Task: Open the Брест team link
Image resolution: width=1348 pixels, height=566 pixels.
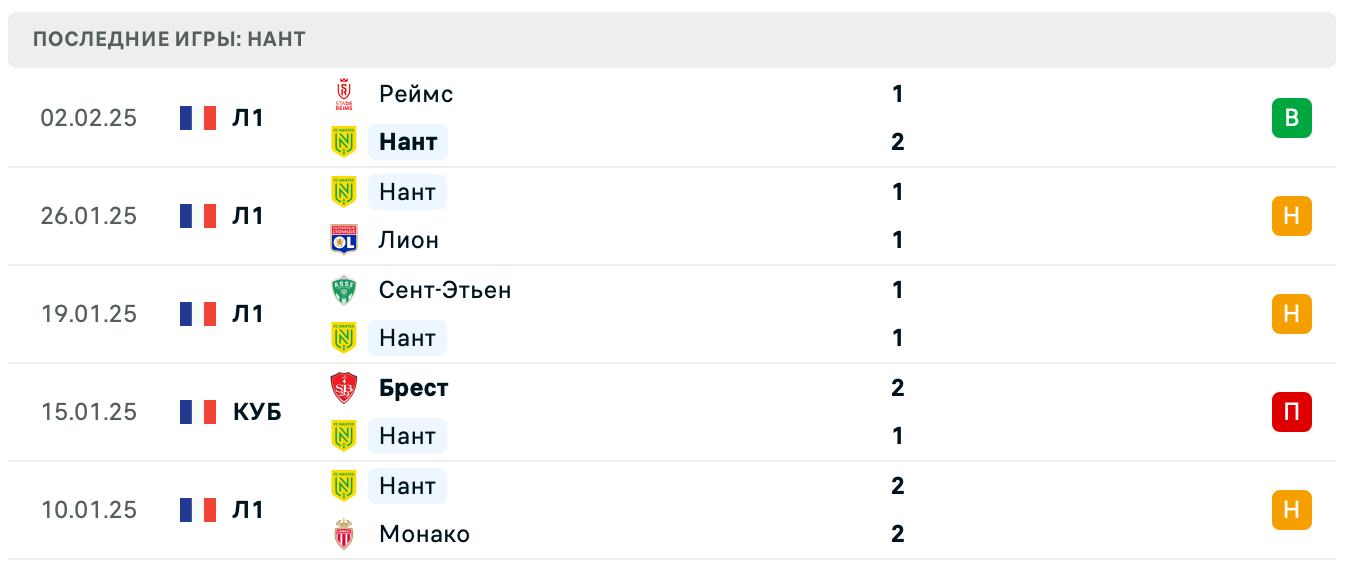Action: tap(414, 388)
